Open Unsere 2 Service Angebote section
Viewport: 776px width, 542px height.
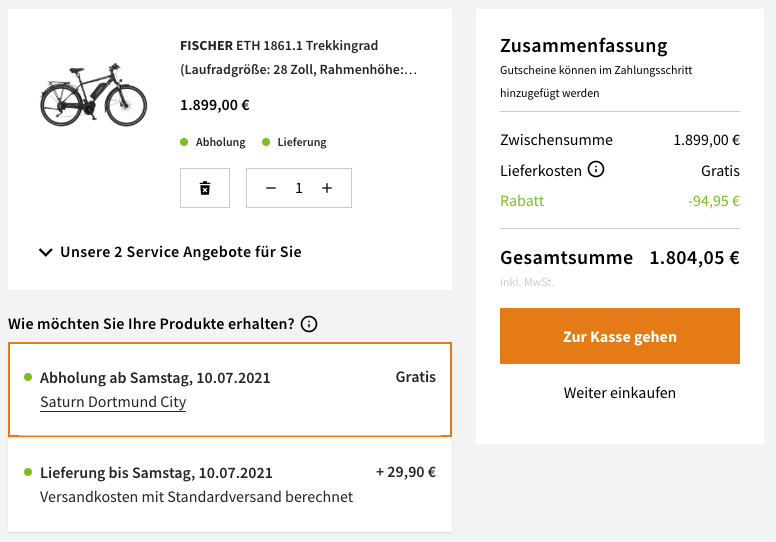181,252
